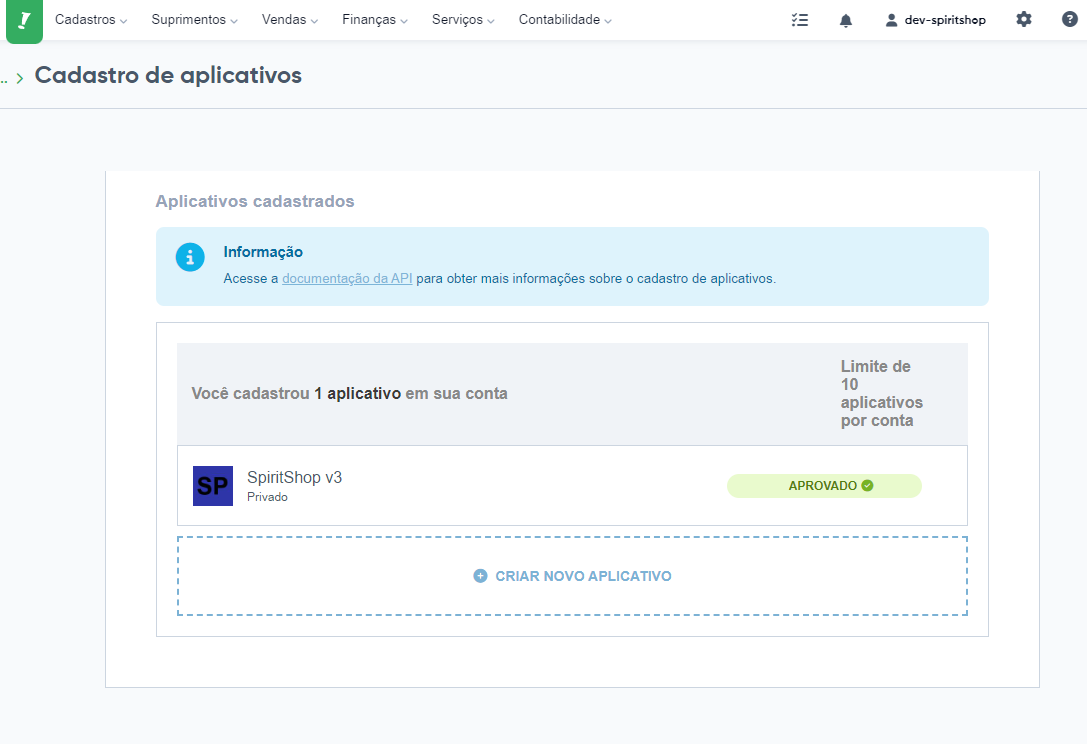The image size is (1087, 744).
Task: Open the help question mark icon
Action: (1070, 19)
